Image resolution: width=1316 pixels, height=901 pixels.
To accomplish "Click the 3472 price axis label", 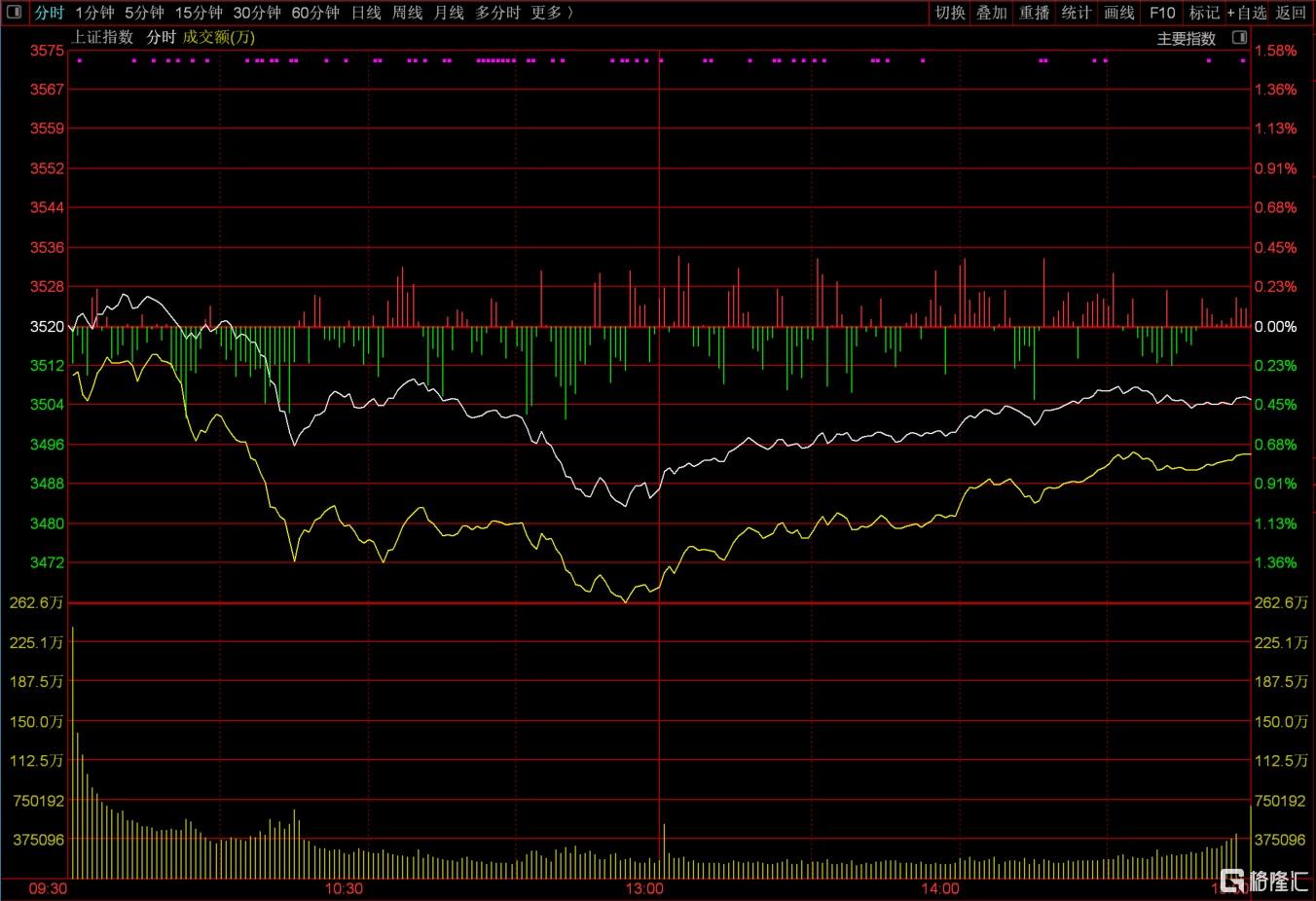I will (47, 562).
